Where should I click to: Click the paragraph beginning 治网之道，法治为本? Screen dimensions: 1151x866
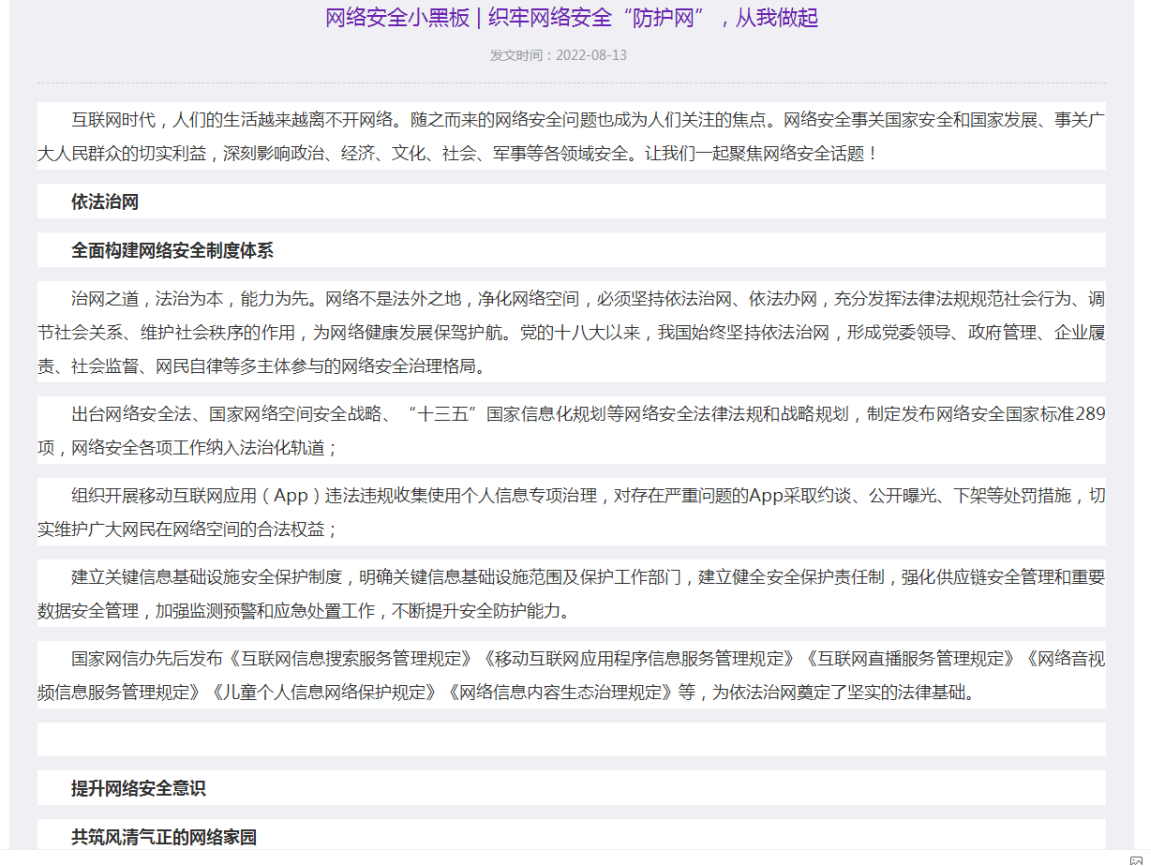pyautogui.click(x=571, y=333)
